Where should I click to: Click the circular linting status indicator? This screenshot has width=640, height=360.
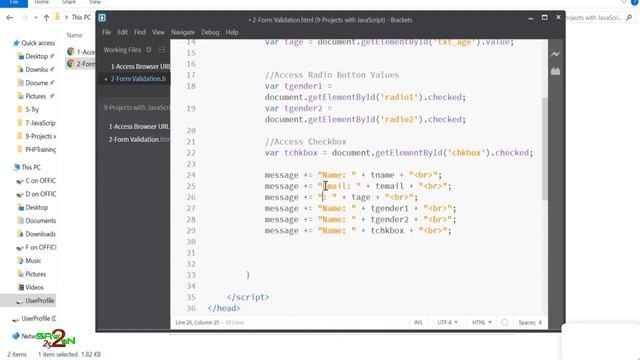pyautogui.click(x=504, y=322)
